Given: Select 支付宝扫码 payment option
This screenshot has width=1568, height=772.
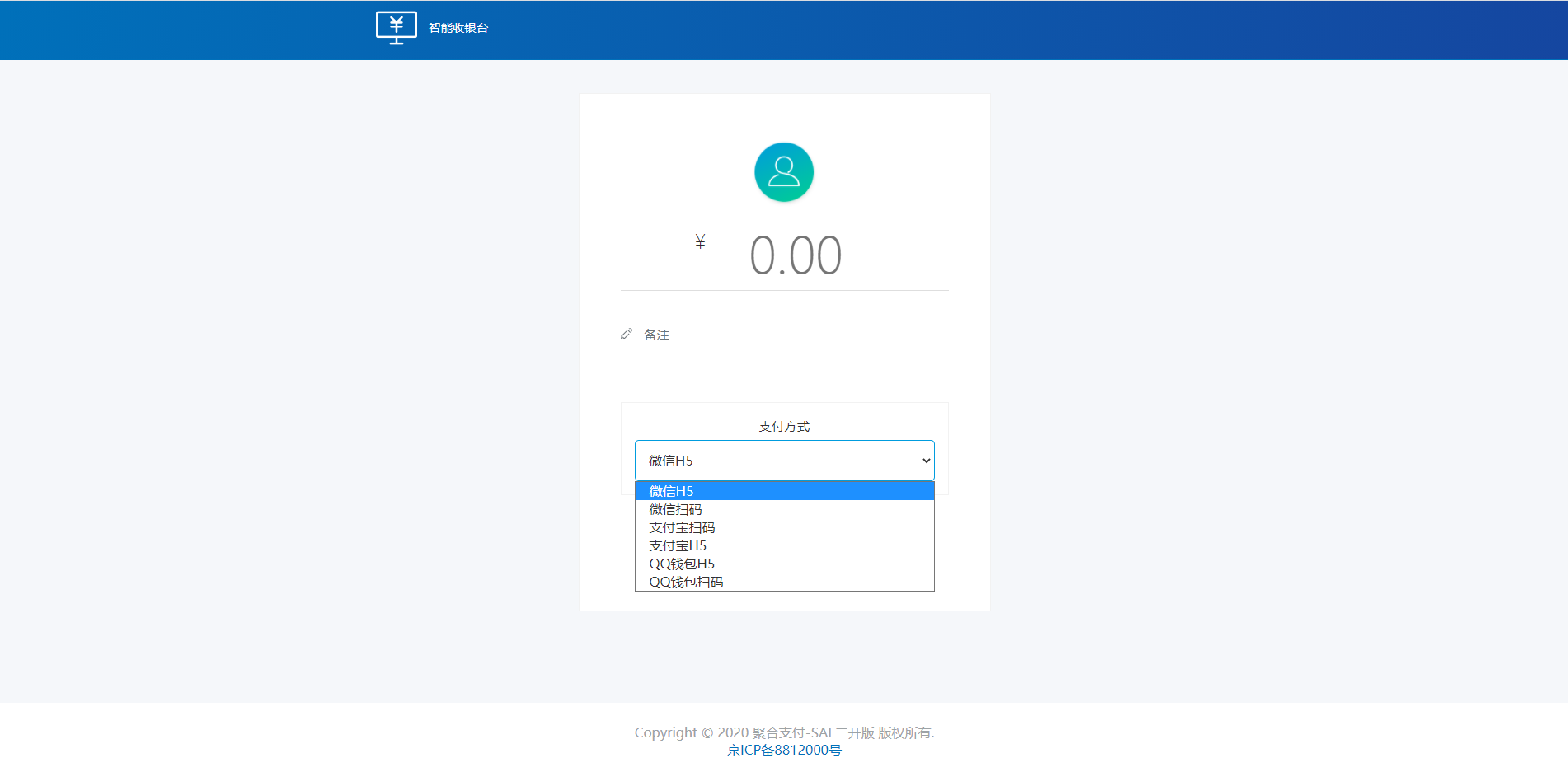Looking at the screenshot, I should [682, 527].
